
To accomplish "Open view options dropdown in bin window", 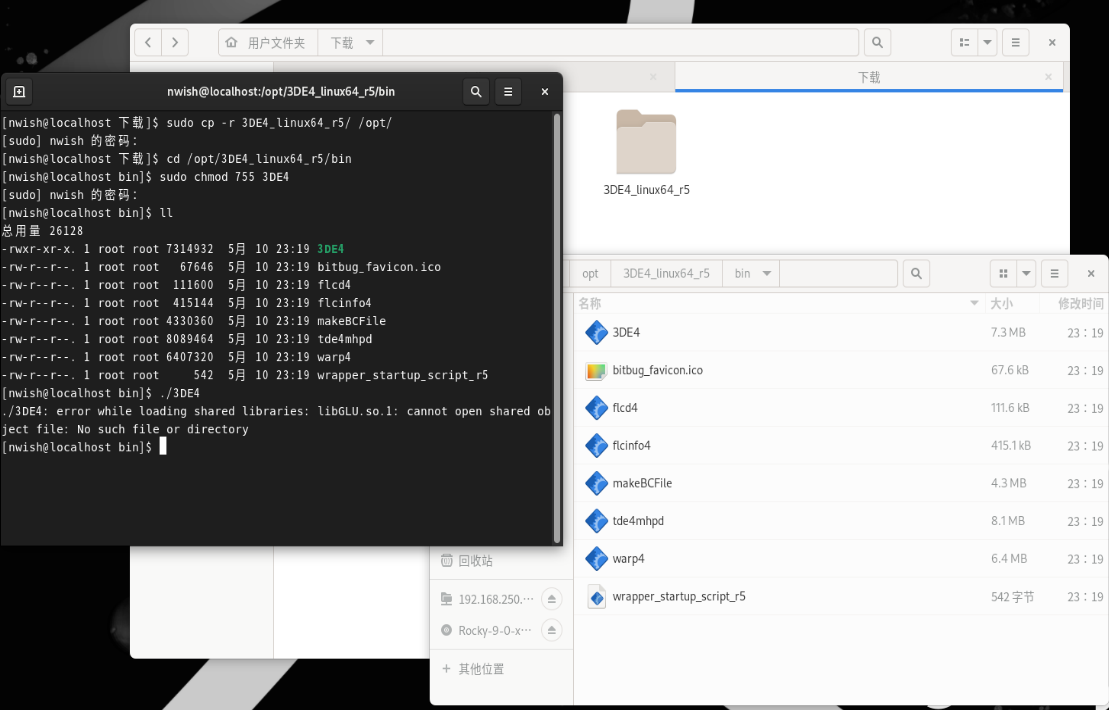I will tap(1027, 273).
